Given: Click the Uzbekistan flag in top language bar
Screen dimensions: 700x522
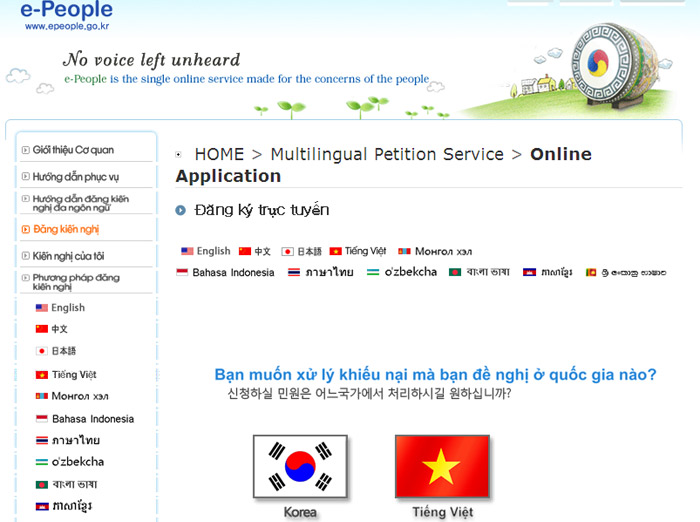Looking at the screenshot, I should point(373,272).
